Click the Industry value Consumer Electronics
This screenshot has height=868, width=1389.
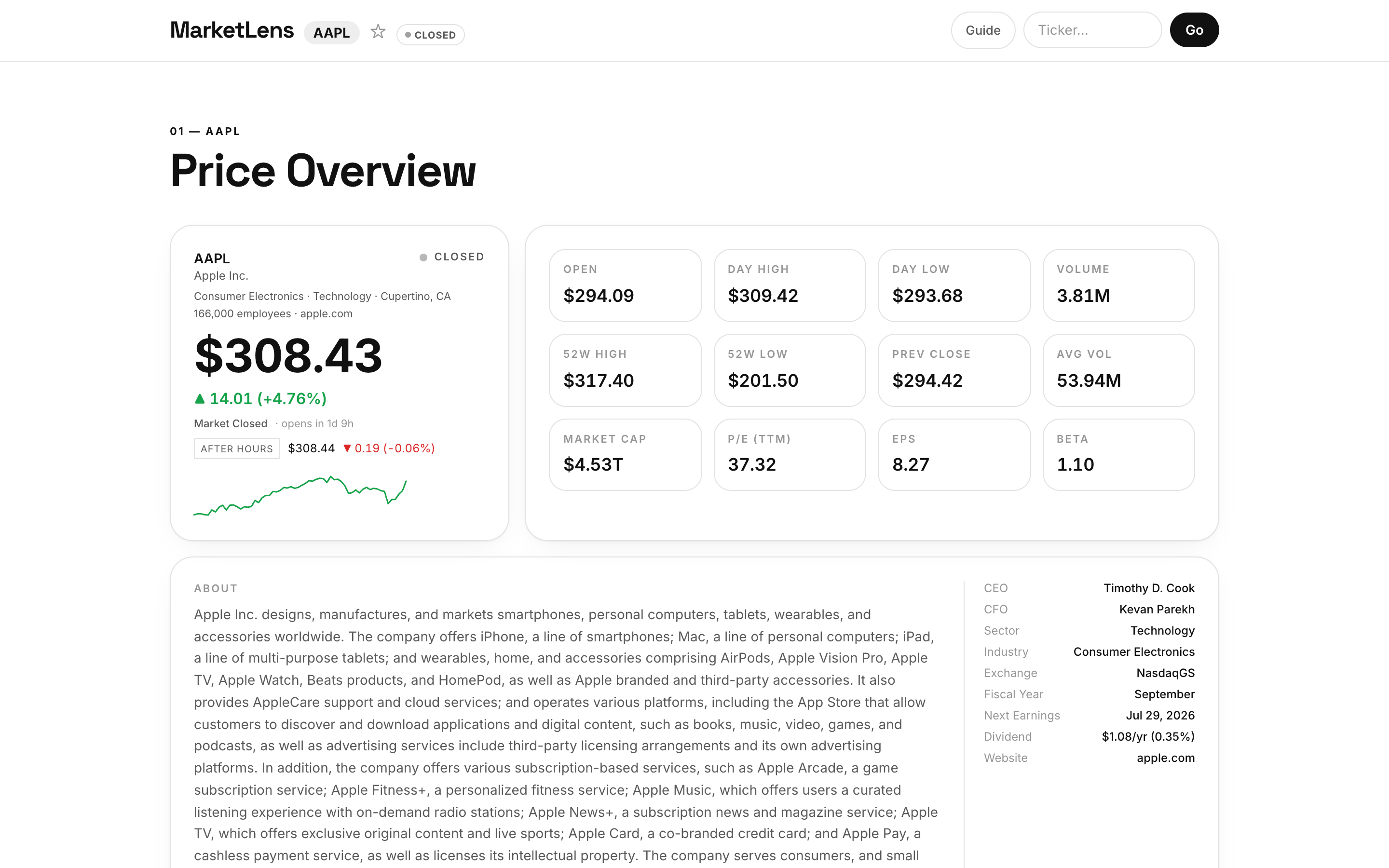pyautogui.click(x=1133, y=652)
